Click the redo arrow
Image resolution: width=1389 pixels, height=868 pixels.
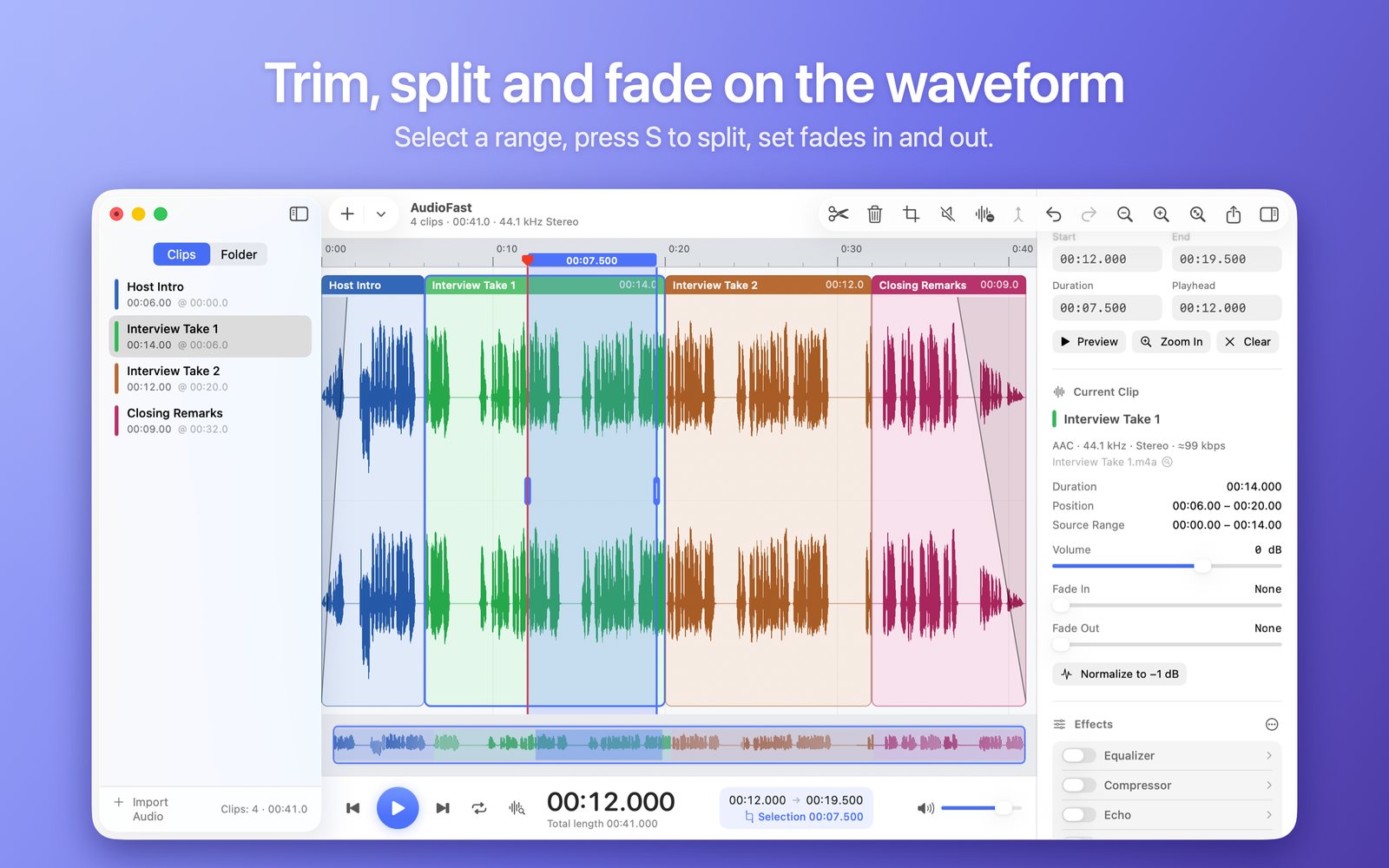1089,214
